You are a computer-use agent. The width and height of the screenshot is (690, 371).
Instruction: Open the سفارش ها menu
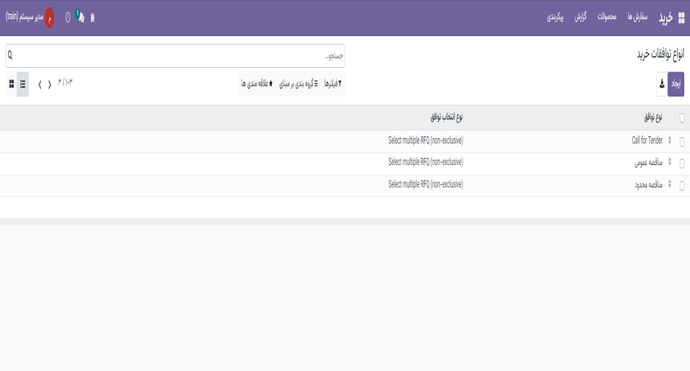[x=637, y=17]
